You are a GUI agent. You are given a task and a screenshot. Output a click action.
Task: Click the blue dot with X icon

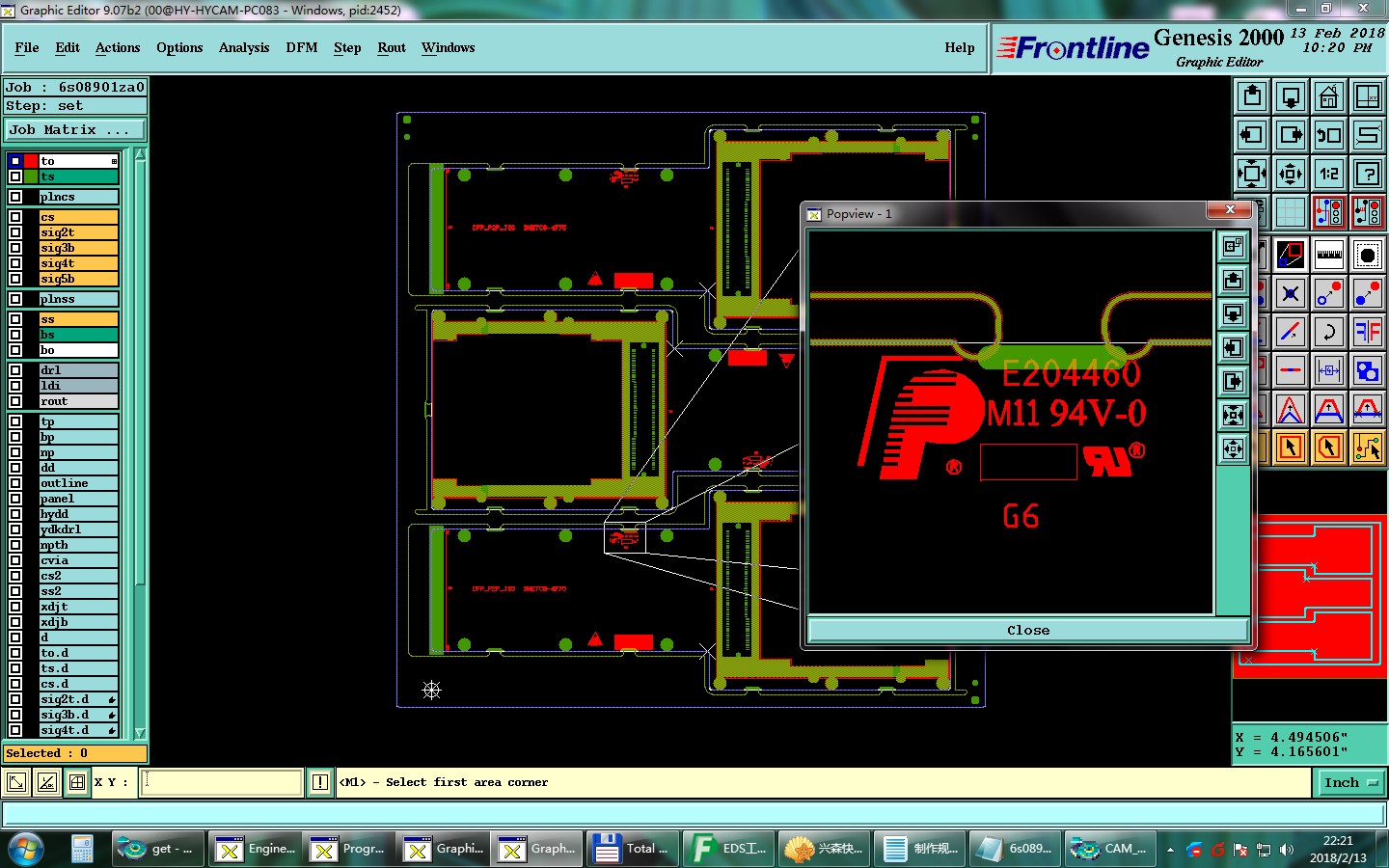(1291, 293)
